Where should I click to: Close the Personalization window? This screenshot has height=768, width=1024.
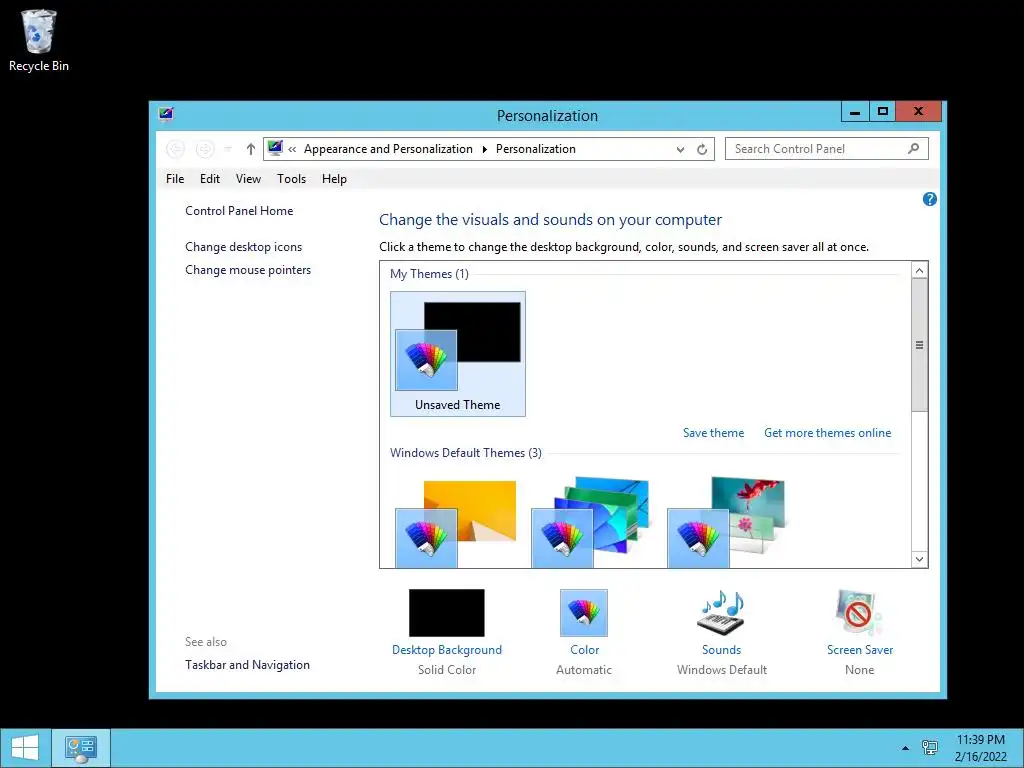(x=918, y=112)
